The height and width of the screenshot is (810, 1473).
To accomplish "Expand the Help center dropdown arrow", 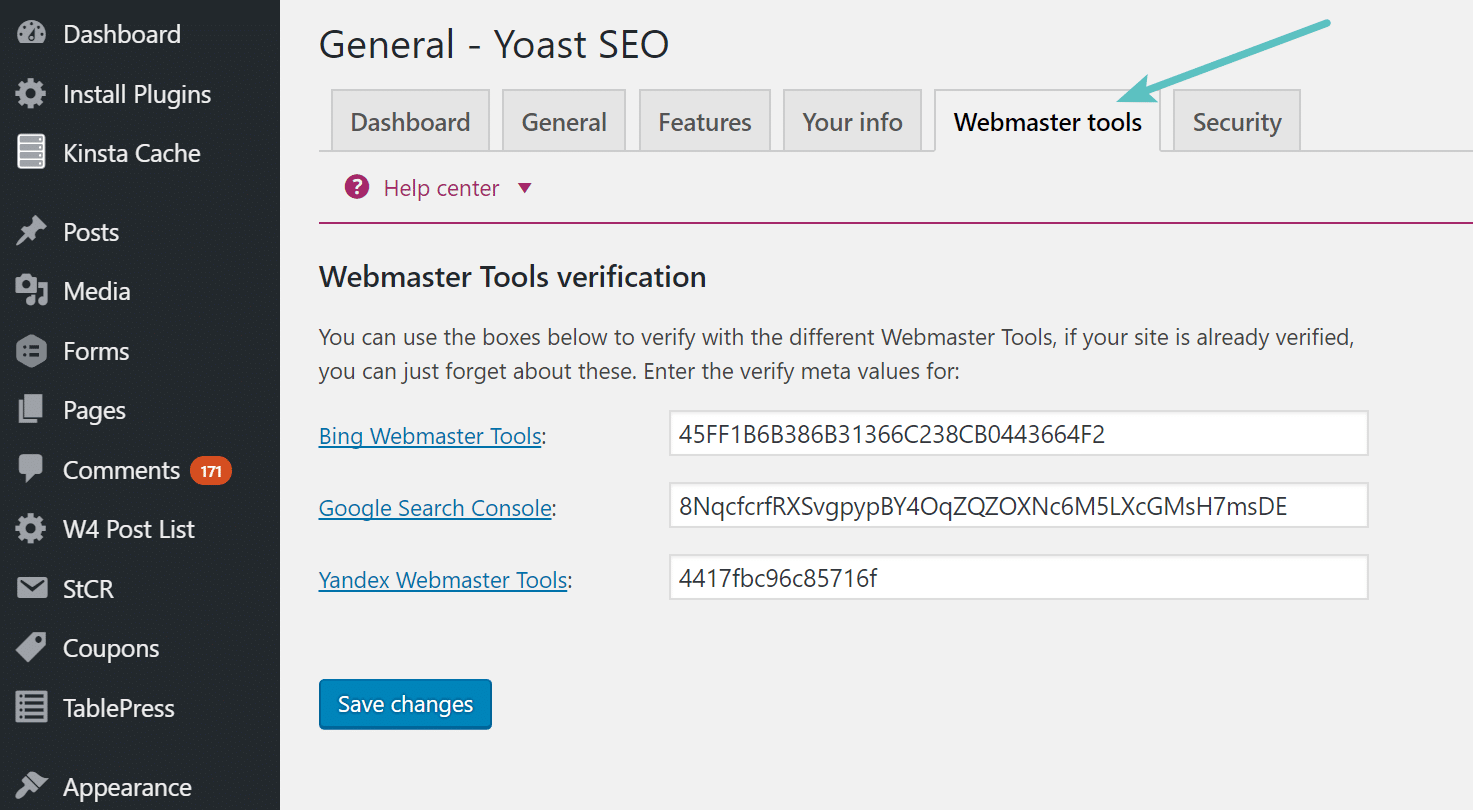I will [x=525, y=188].
